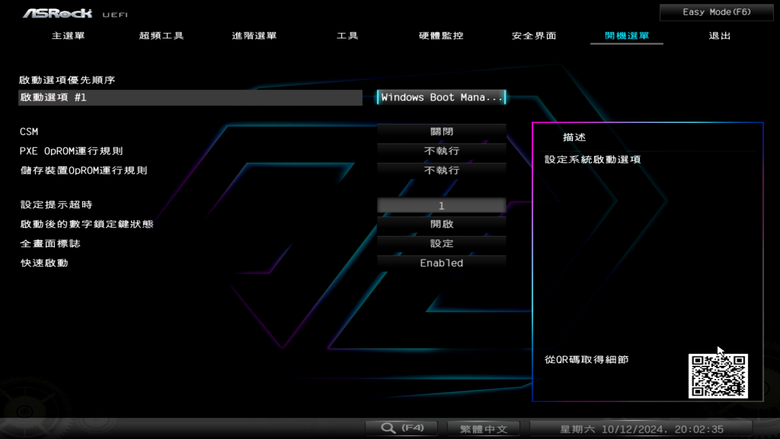Image resolution: width=780 pixels, height=439 pixels.
Task: Select the 全畫面標誌 label
Action: (50, 244)
